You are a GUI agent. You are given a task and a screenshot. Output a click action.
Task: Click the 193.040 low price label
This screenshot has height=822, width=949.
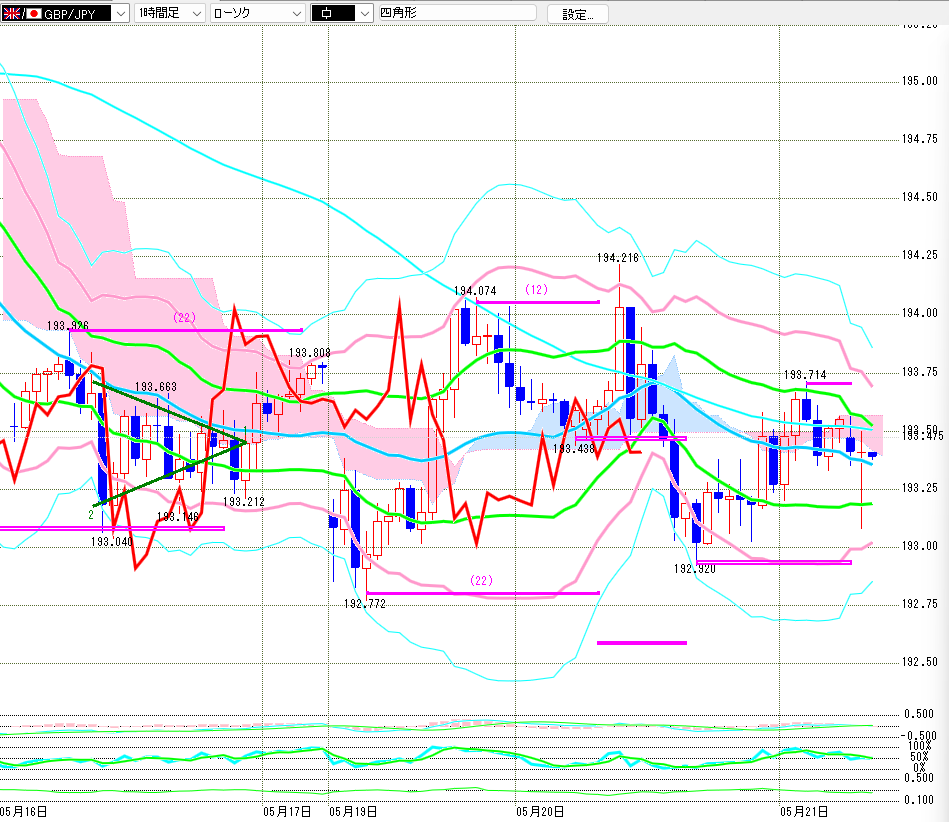(x=111, y=541)
